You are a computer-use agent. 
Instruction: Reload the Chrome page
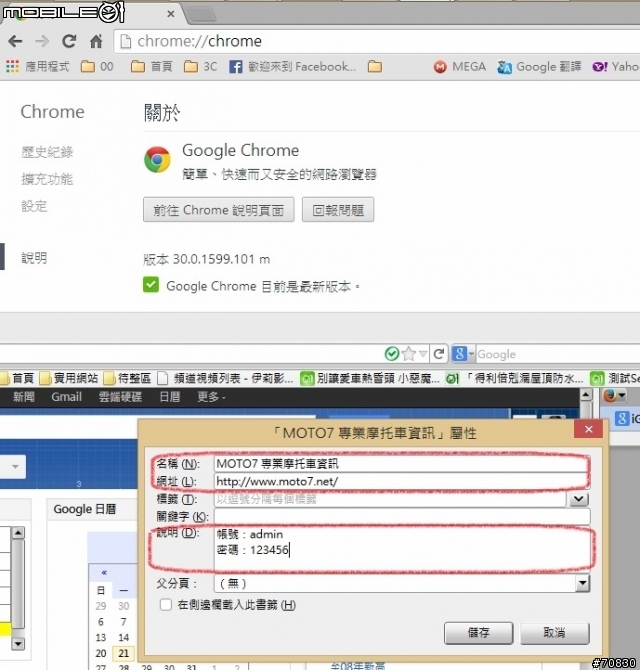[x=69, y=42]
